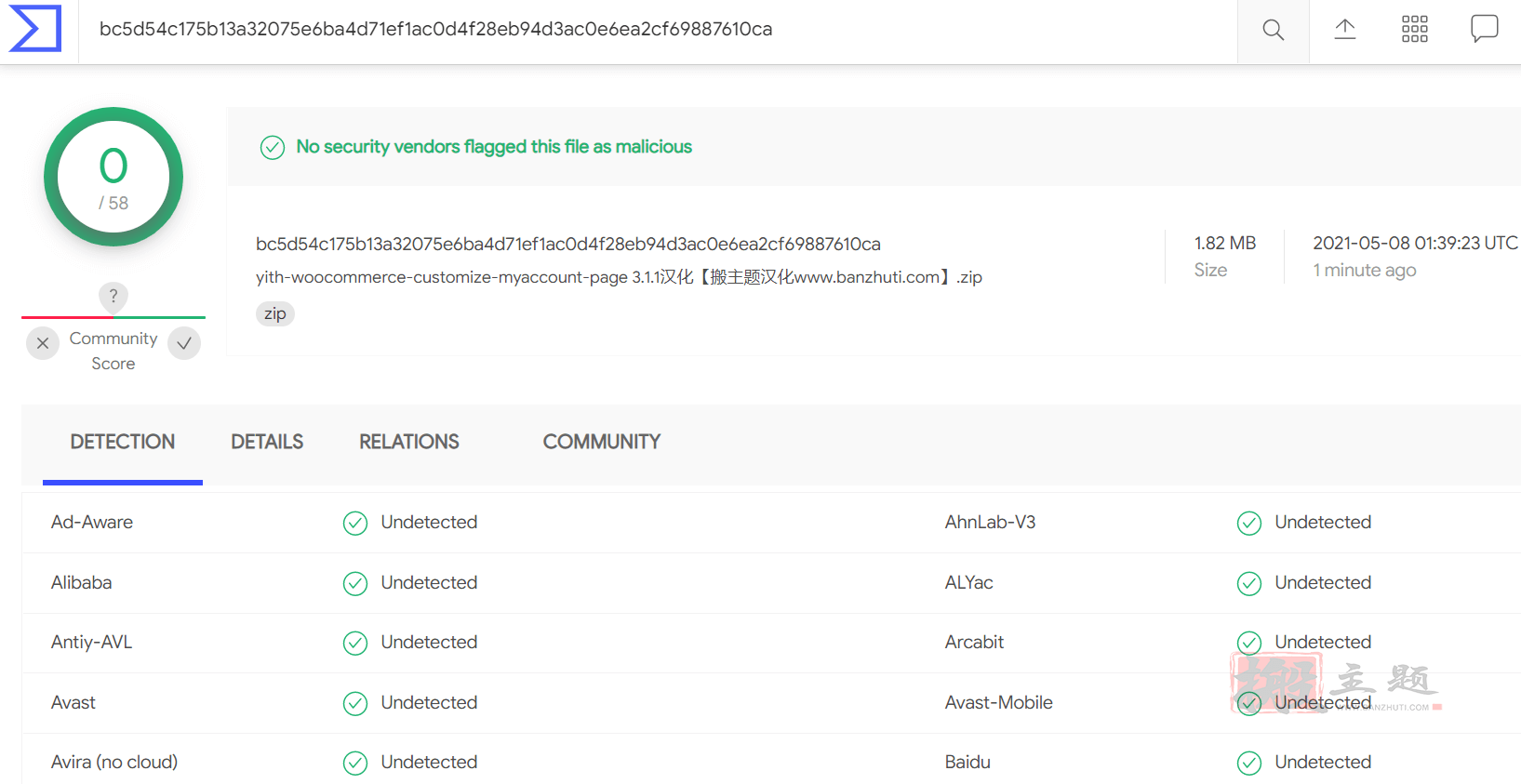Open the upload file icon
Screen dimensions: 1521x784
point(1344,29)
